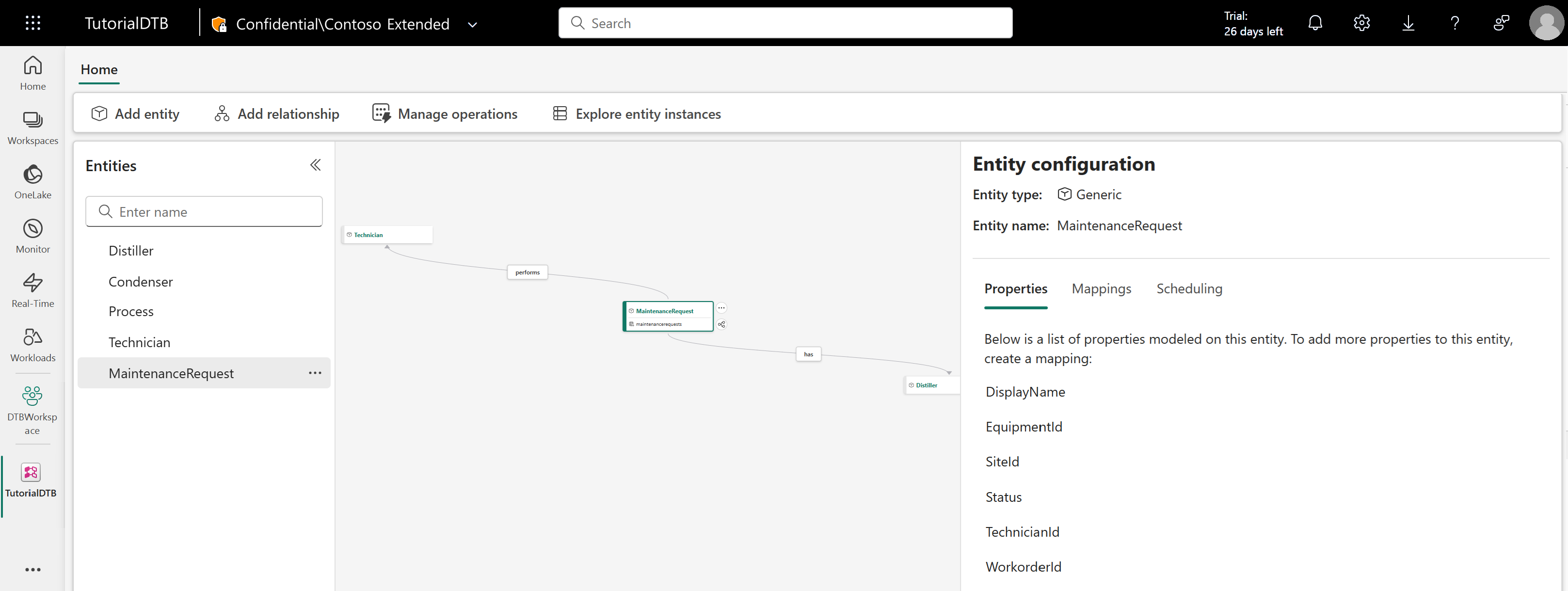The image size is (1568, 591).
Task: Open Manage operations
Action: [x=445, y=114]
